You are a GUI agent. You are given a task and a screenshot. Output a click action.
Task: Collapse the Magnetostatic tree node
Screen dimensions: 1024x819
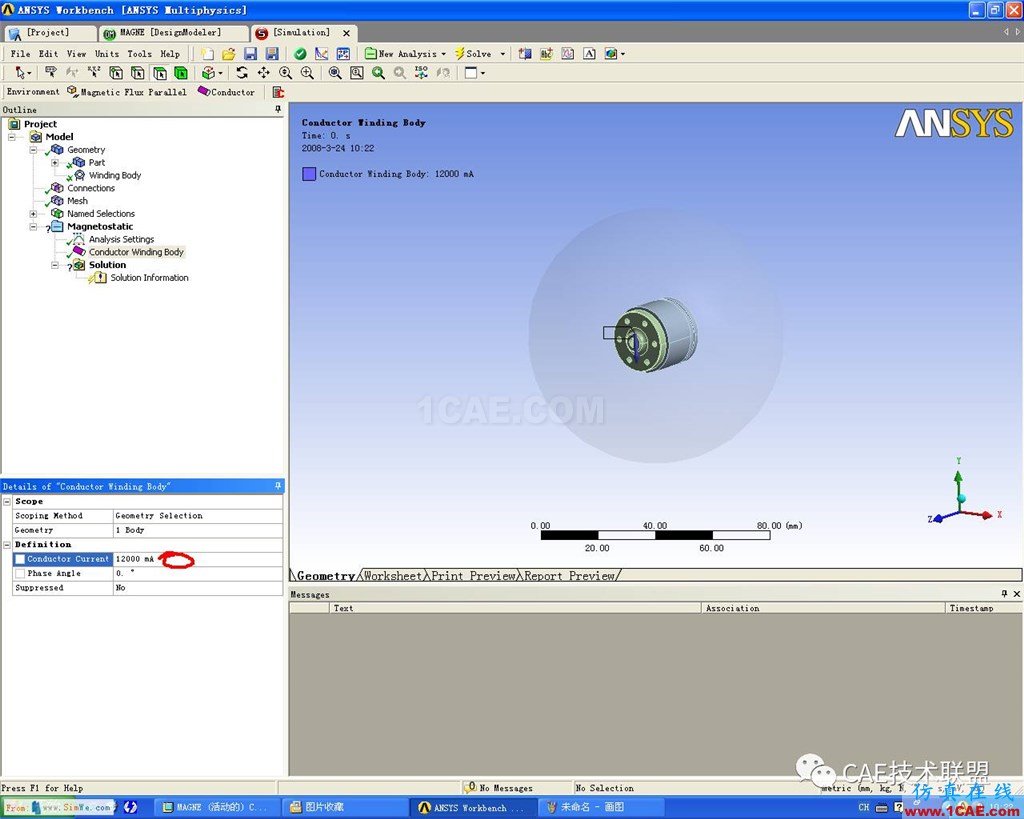[33, 227]
